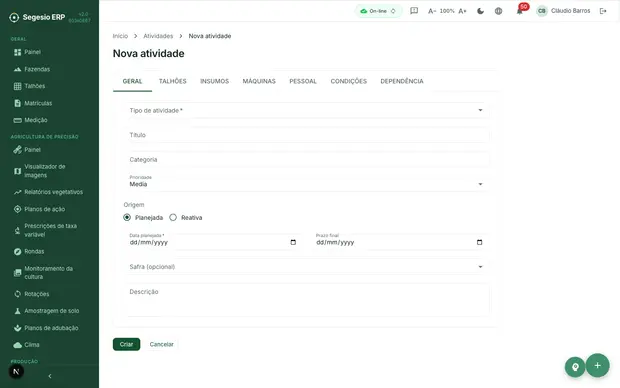This screenshot has width=620, height=388.
Task: Go to Início breadcrumb link
Action: tap(120, 36)
